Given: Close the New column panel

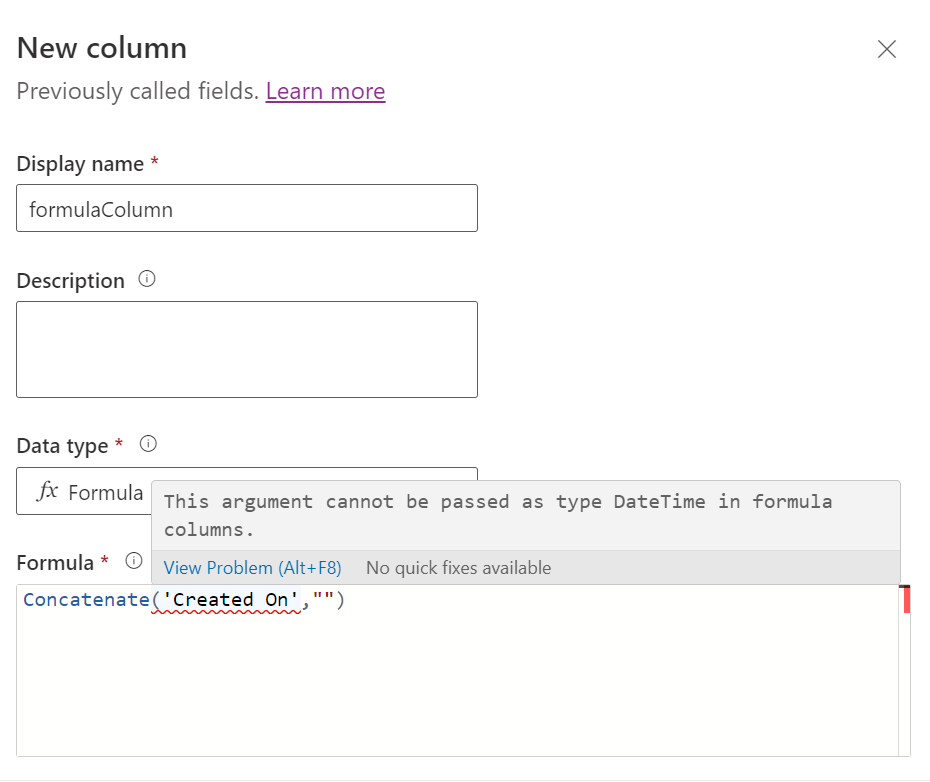Looking at the screenshot, I should [x=886, y=48].
